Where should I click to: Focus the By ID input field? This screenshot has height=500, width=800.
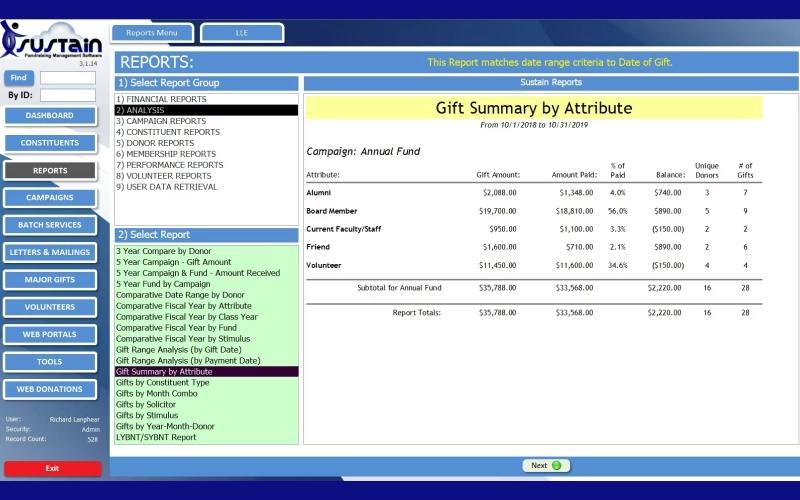pyautogui.click(x=68, y=95)
